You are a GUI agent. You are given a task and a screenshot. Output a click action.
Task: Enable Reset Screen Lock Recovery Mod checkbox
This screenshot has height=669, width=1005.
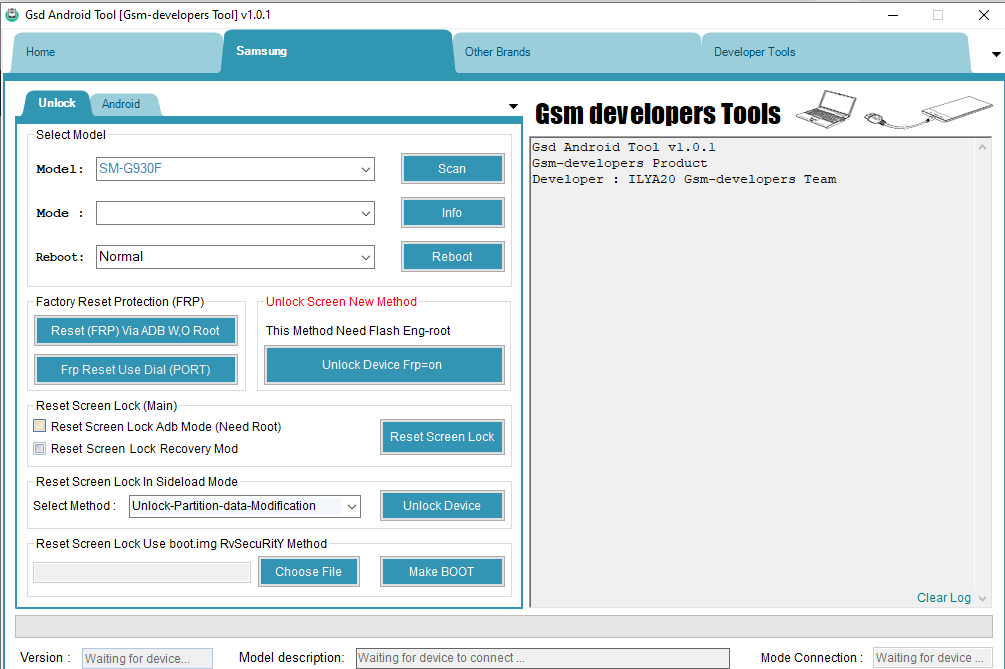[40, 448]
